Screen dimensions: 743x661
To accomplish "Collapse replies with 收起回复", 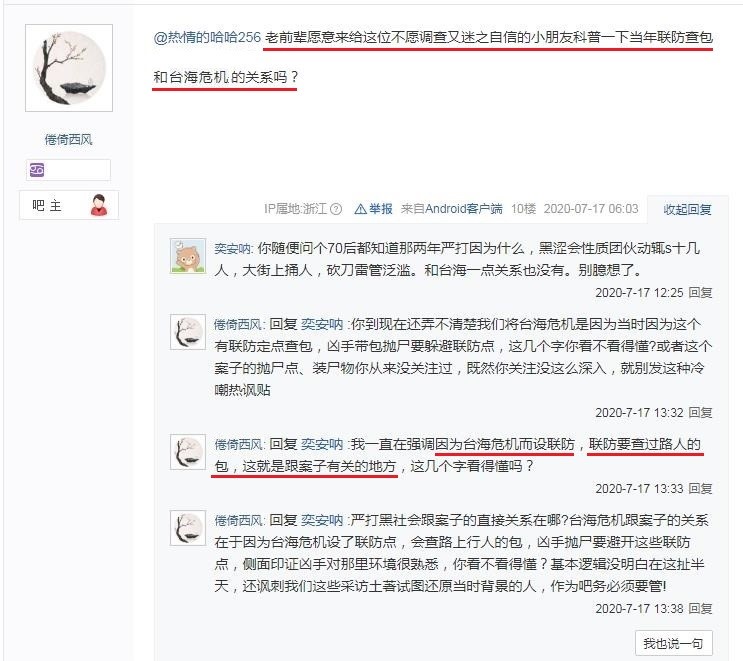I will [x=687, y=209].
